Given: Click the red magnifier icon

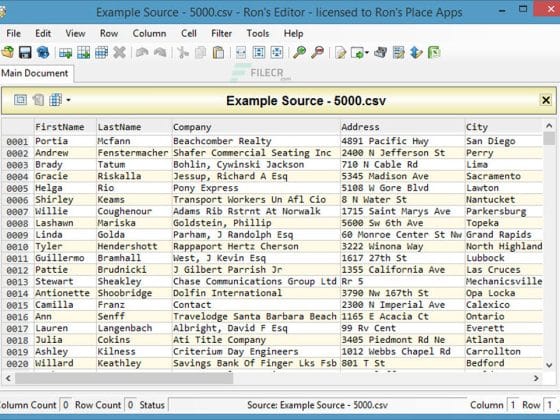Looking at the screenshot, I should pyautogui.click(x=317, y=53).
